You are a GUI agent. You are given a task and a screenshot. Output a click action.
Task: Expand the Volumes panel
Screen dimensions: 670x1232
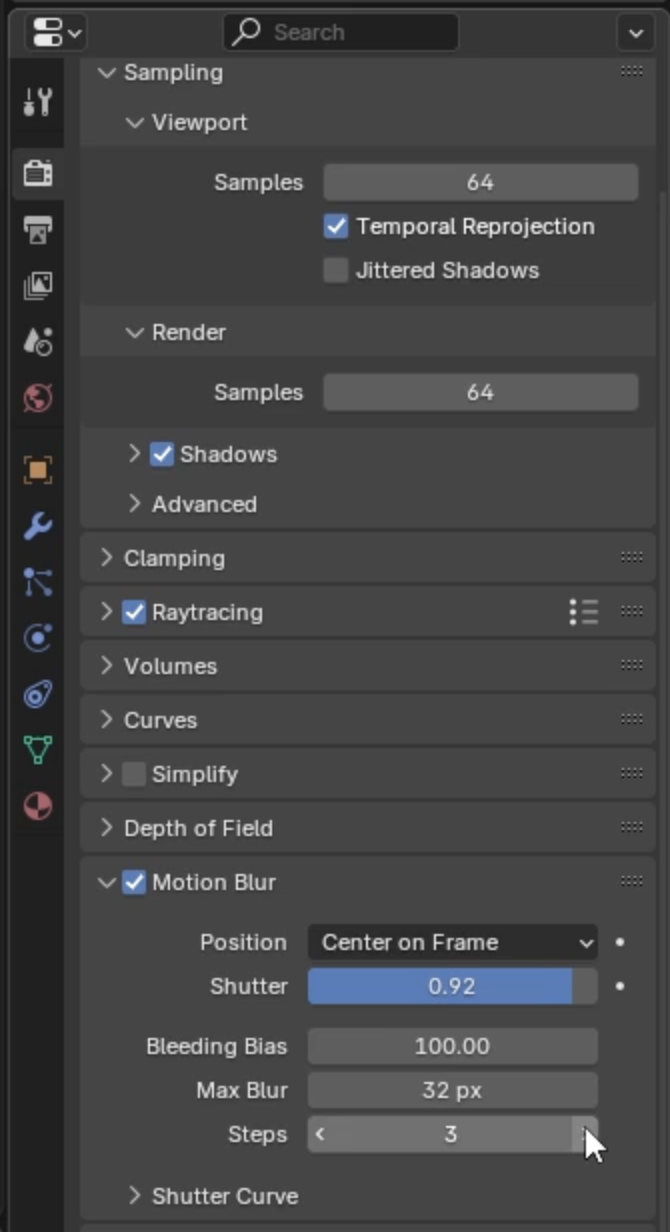pyautogui.click(x=106, y=666)
